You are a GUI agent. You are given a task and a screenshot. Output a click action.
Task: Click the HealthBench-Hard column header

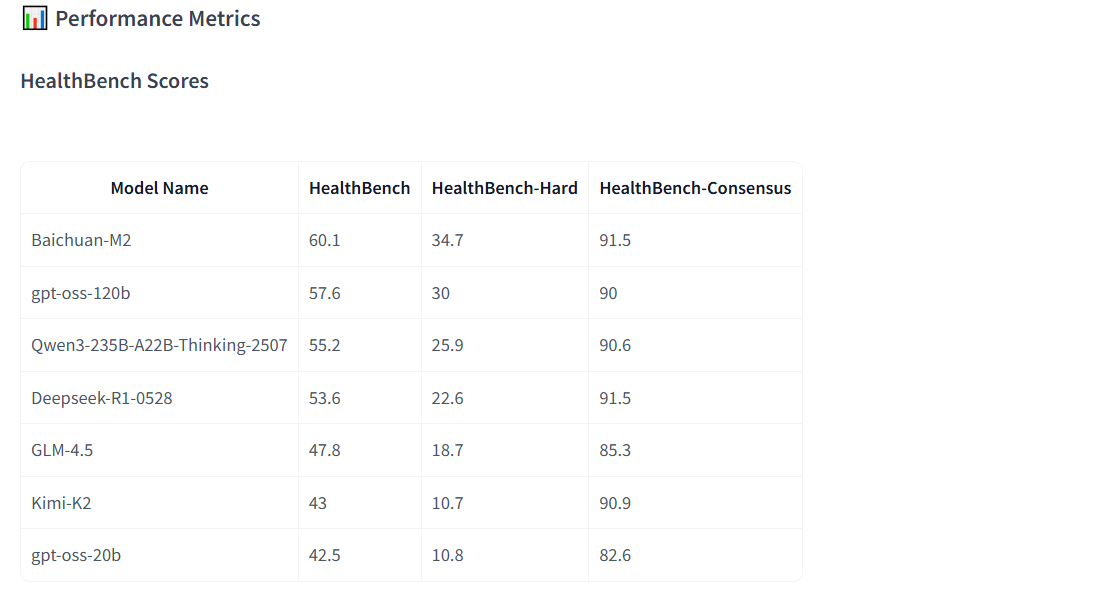[x=504, y=188]
